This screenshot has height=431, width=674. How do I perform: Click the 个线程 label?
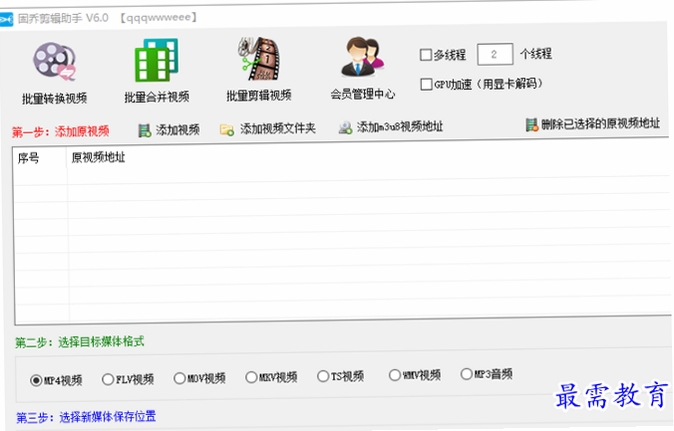click(536, 54)
